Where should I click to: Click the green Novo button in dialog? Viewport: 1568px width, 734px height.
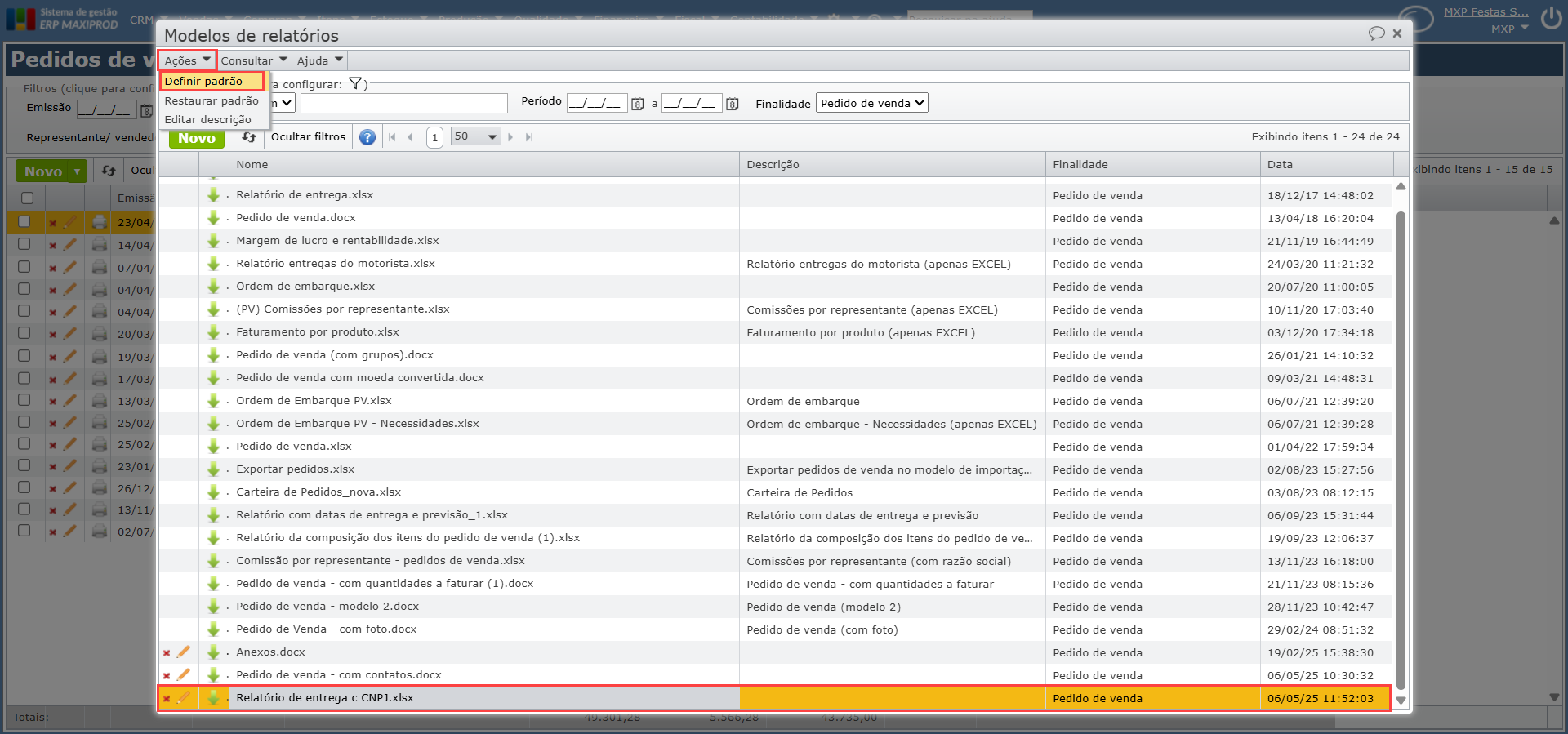click(x=197, y=138)
